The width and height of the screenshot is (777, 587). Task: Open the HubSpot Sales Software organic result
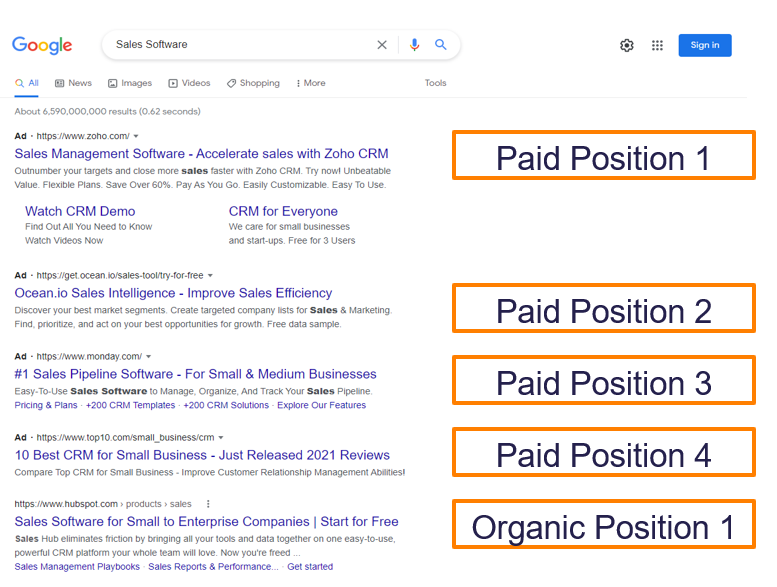point(206,522)
